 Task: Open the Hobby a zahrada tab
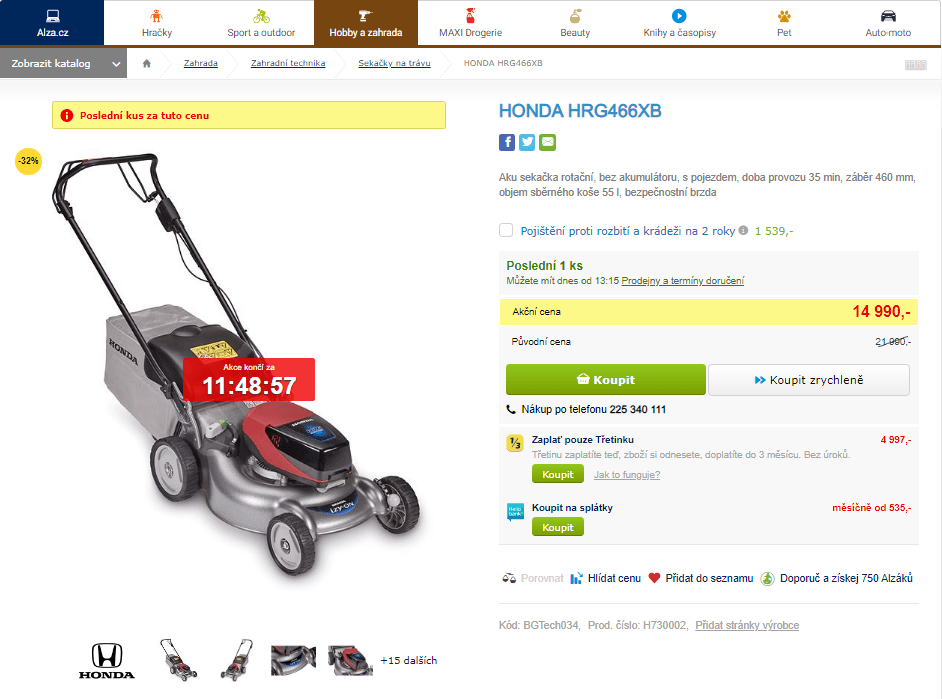point(365,23)
